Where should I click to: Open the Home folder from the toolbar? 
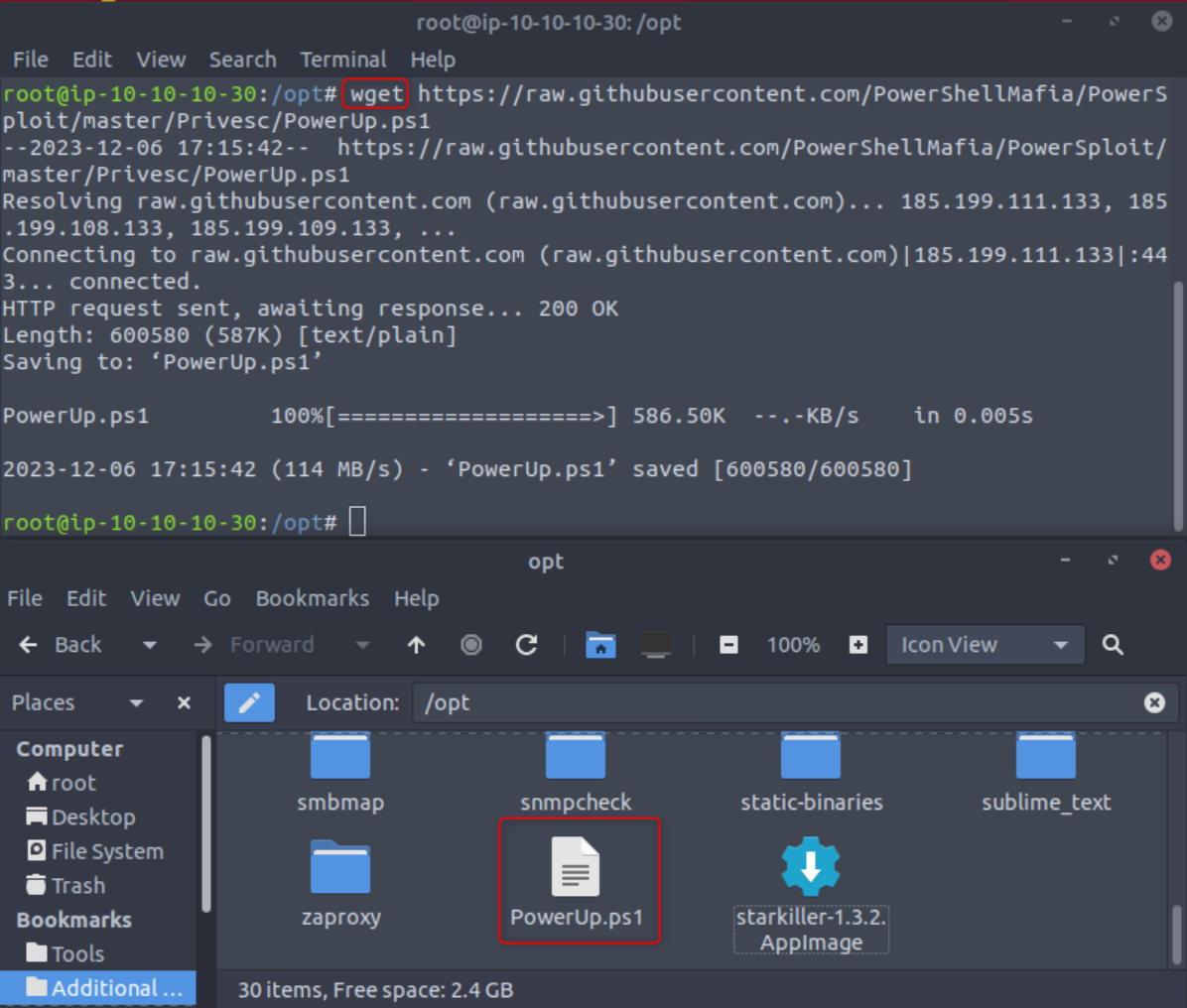[x=601, y=645]
